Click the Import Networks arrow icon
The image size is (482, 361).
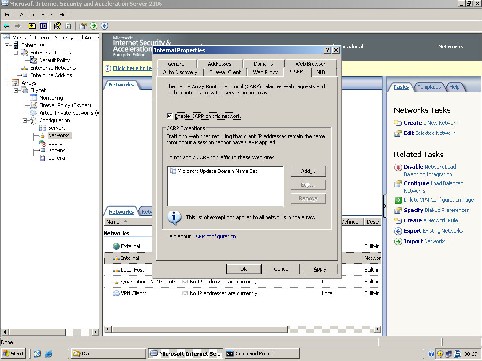tap(398, 241)
